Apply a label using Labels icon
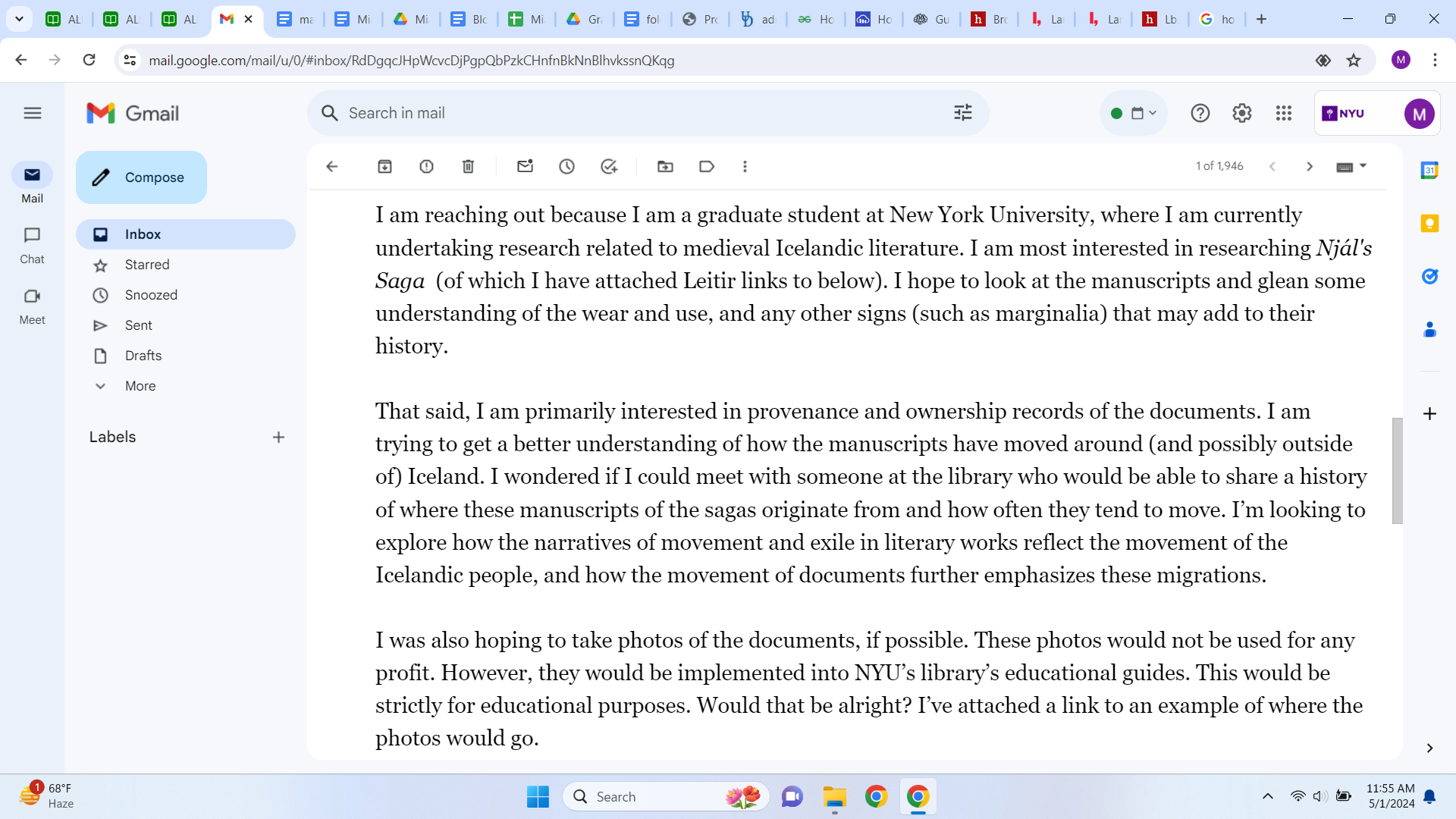The height and width of the screenshot is (819, 1456). click(707, 167)
